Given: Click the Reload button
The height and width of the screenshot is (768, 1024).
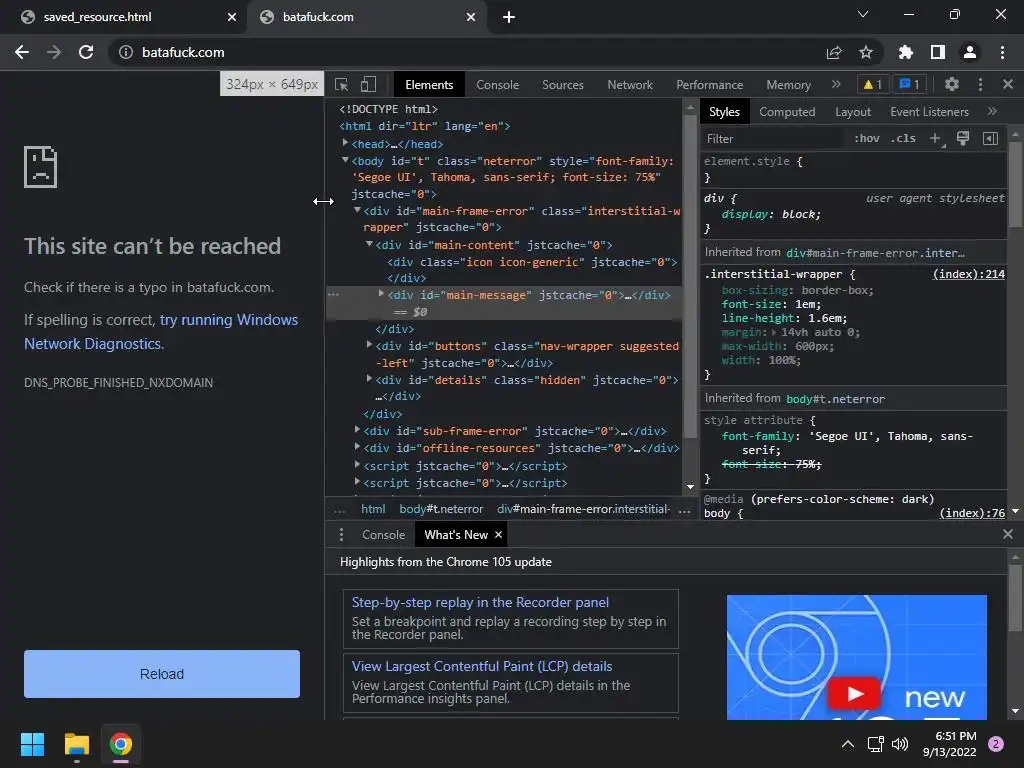Looking at the screenshot, I should click(x=162, y=674).
